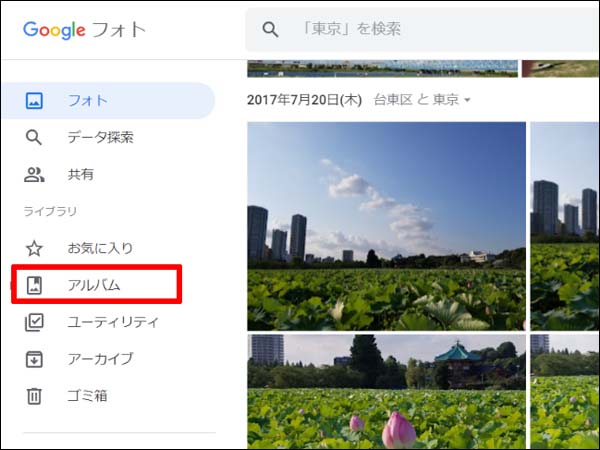600x450 pixels.
Task: Click the アルバム bookmark icon
Action: [x=34, y=285]
